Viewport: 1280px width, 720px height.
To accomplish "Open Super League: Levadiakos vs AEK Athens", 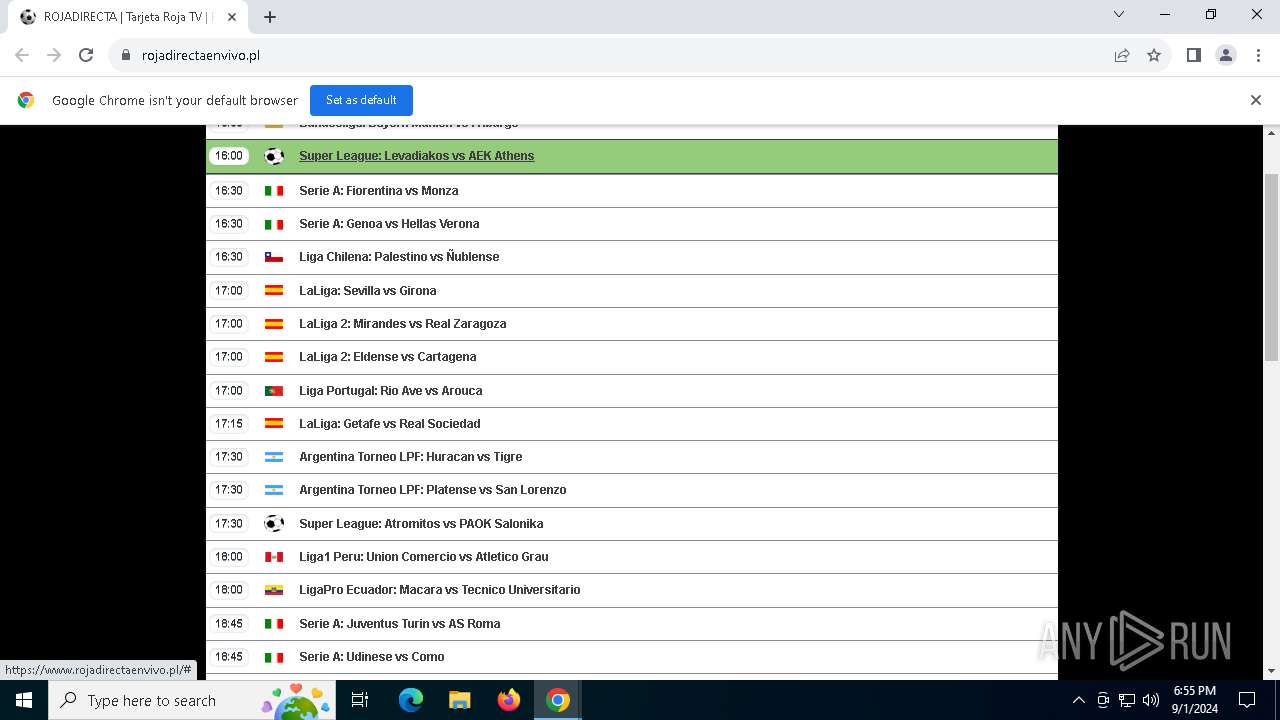I will [416, 156].
